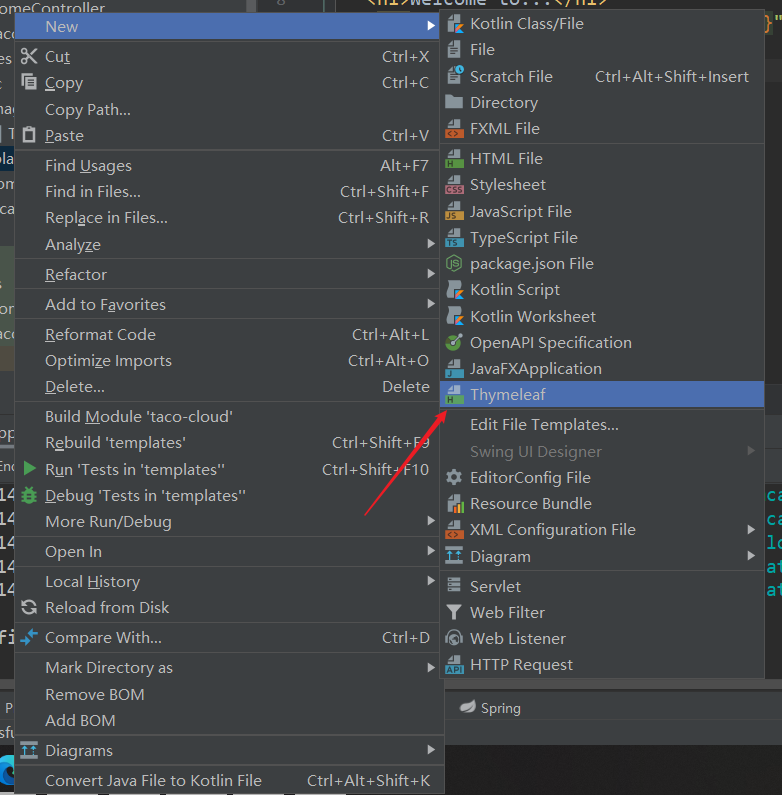The image size is (782, 795).
Task: Expand the Diagrams submenu arrow
Action: click(x=431, y=750)
